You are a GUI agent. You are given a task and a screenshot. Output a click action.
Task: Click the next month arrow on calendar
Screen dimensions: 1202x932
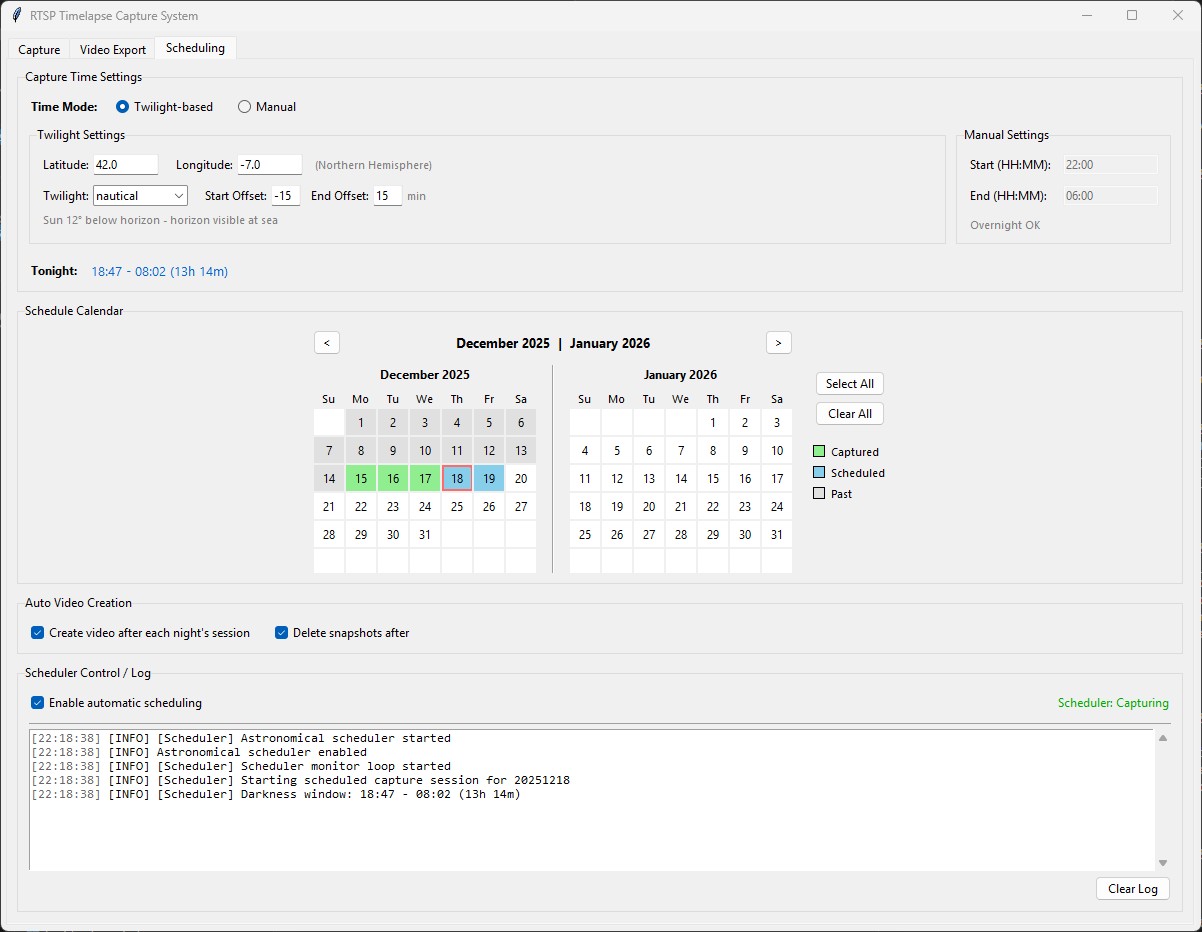pos(779,342)
